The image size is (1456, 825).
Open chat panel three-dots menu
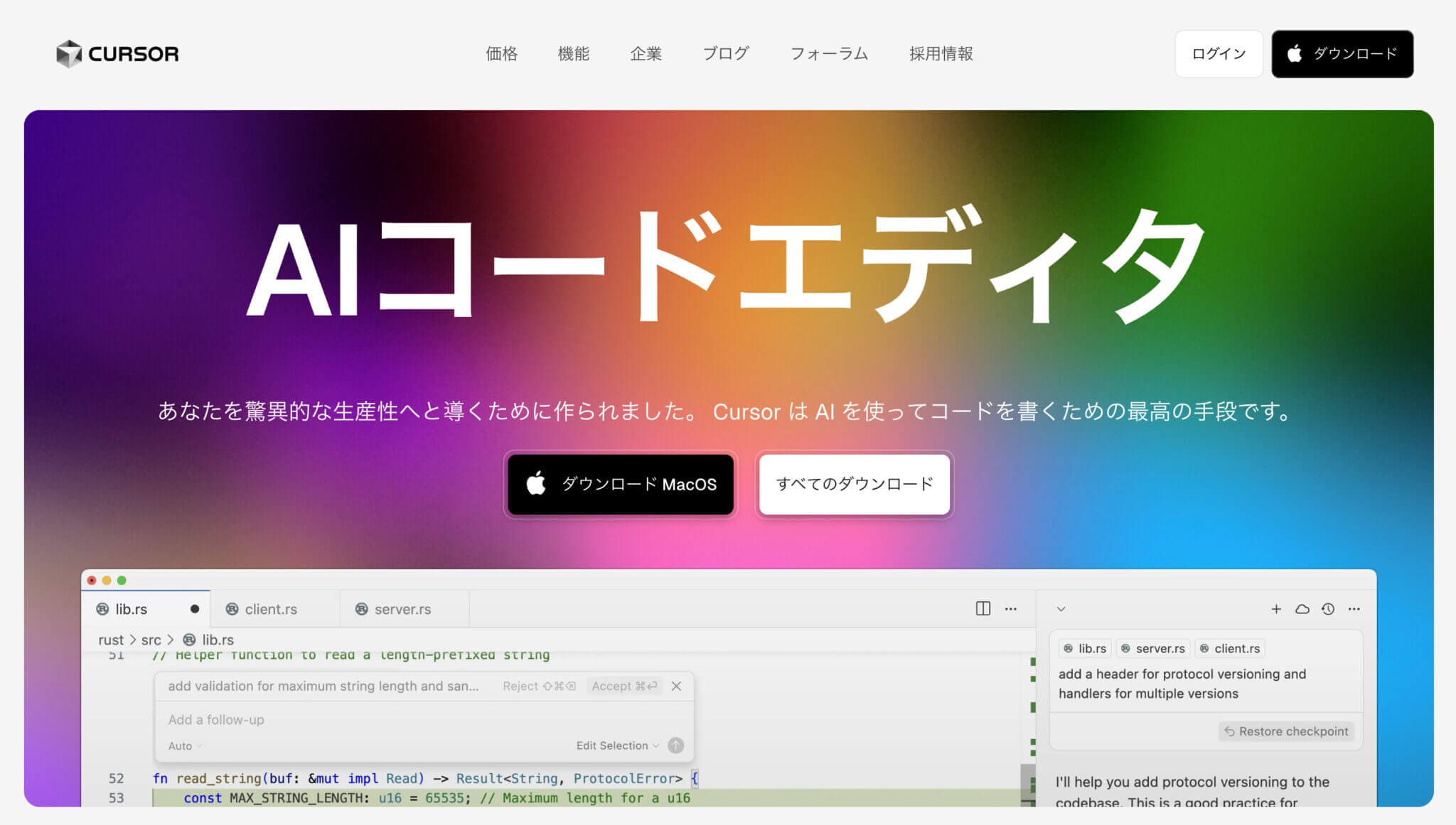click(1354, 609)
